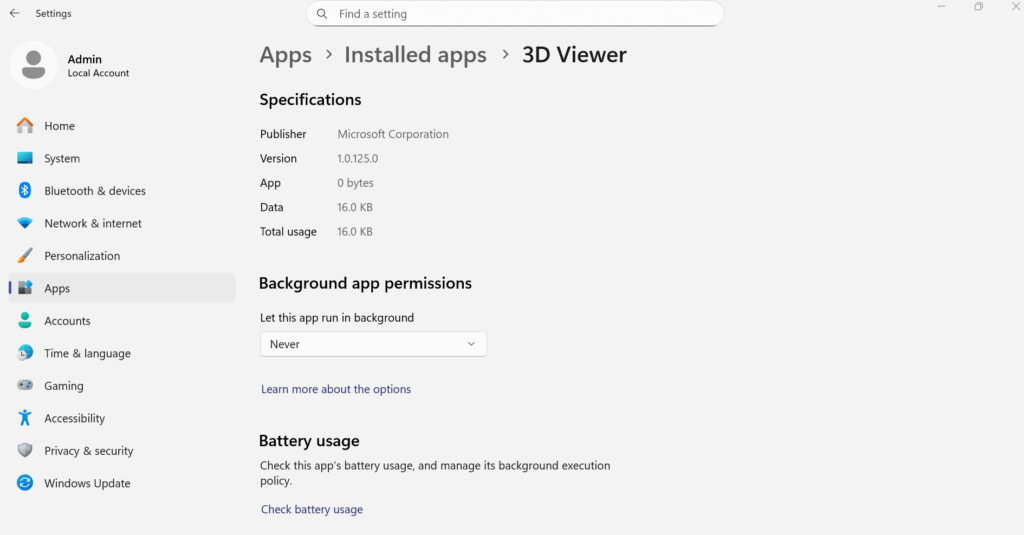Click the Personalization paintbrush icon
The width and height of the screenshot is (1024, 535).
[25, 255]
